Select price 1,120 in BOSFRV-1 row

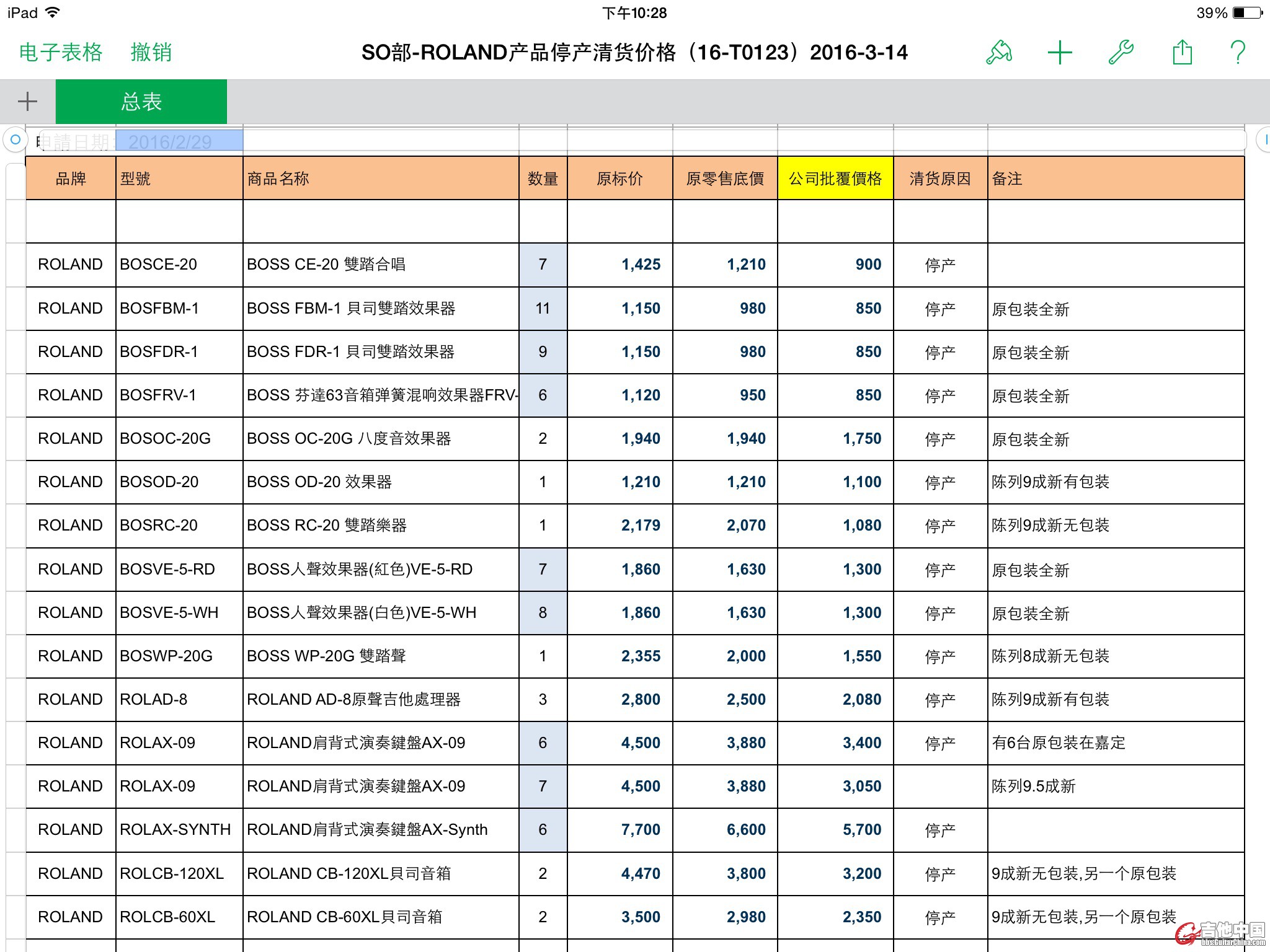pyautogui.click(x=619, y=395)
